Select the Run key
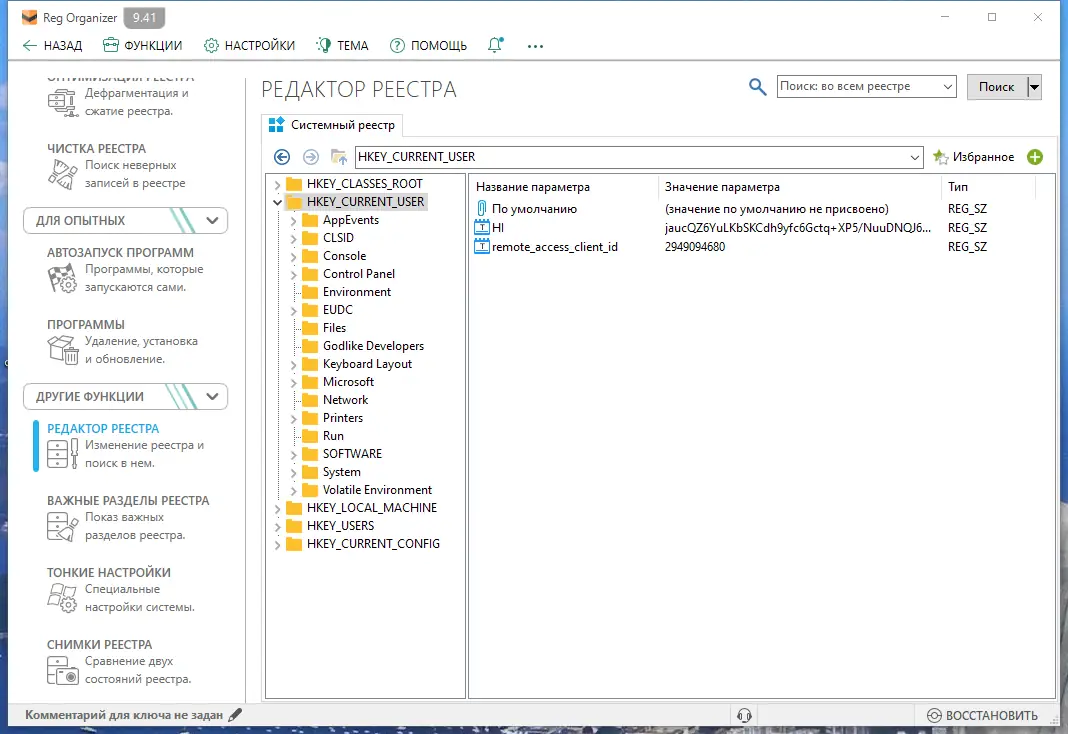The width and height of the screenshot is (1068, 734). coord(333,436)
